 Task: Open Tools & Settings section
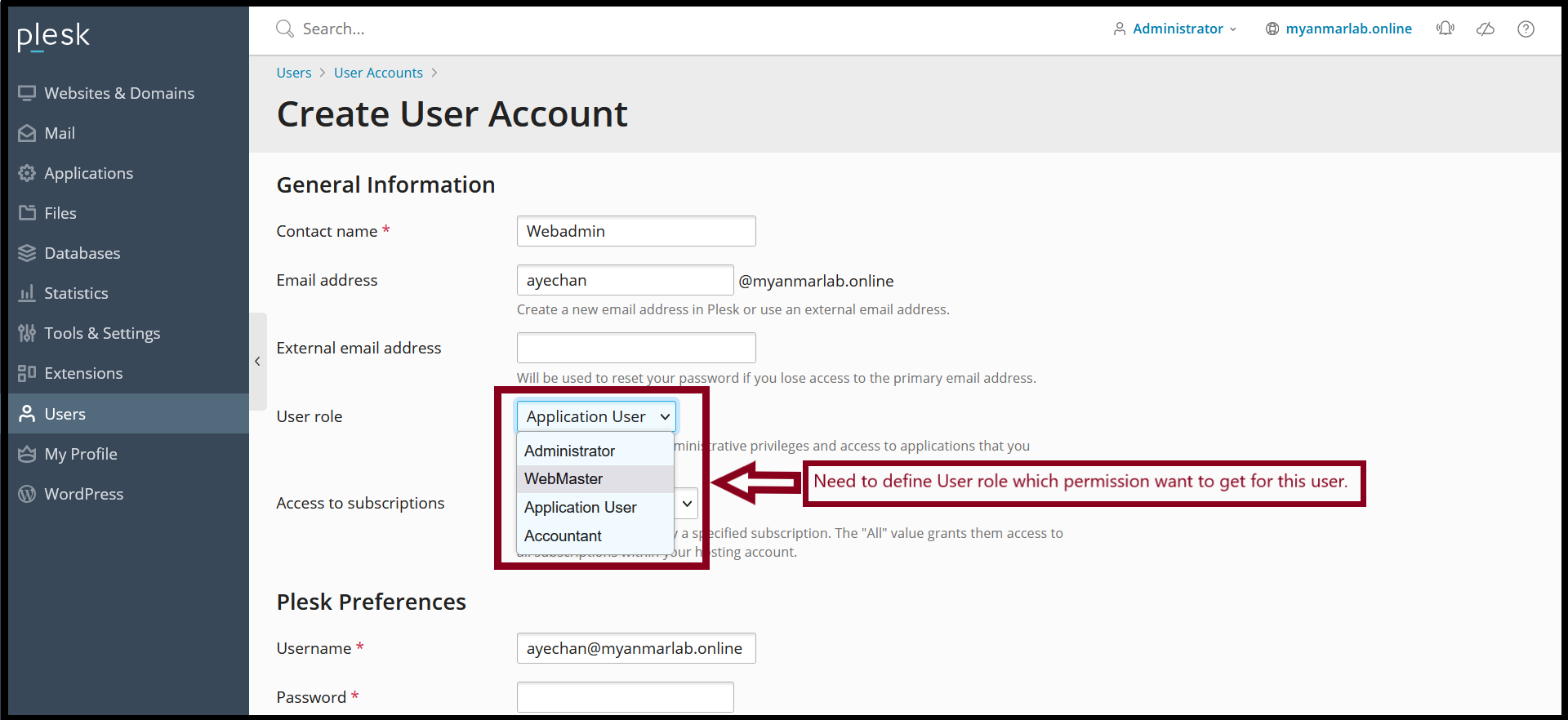point(102,333)
